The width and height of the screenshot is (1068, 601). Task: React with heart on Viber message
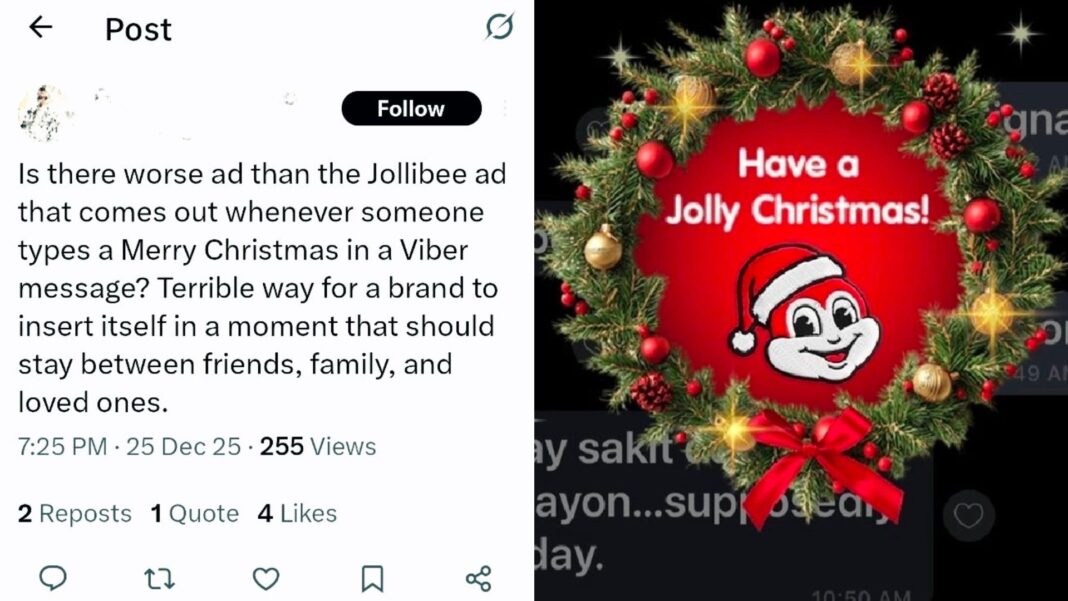(968, 516)
